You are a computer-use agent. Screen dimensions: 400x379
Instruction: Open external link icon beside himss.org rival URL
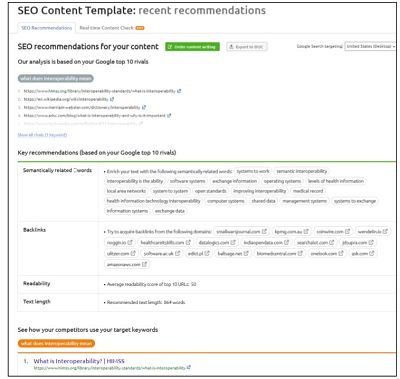tap(179, 91)
